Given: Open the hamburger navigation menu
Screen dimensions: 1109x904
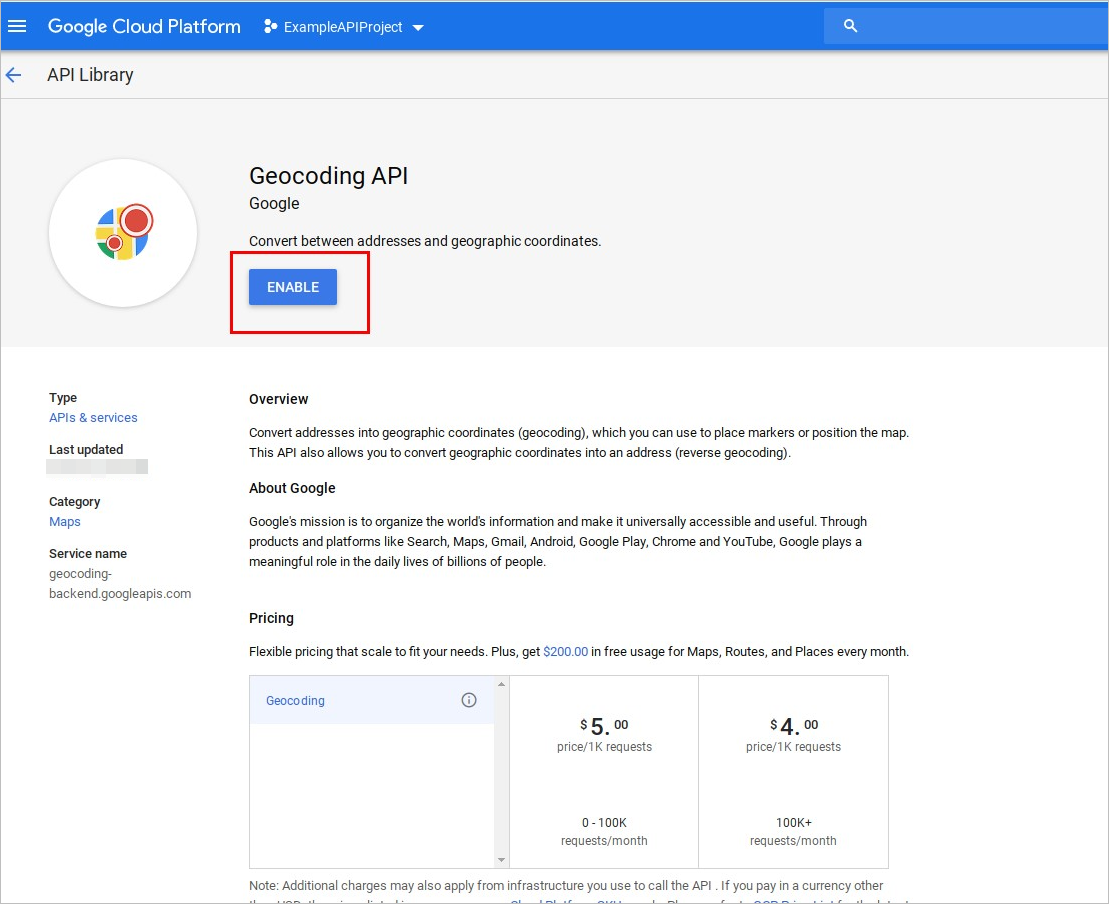Looking at the screenshot, I should coord(17,26).
